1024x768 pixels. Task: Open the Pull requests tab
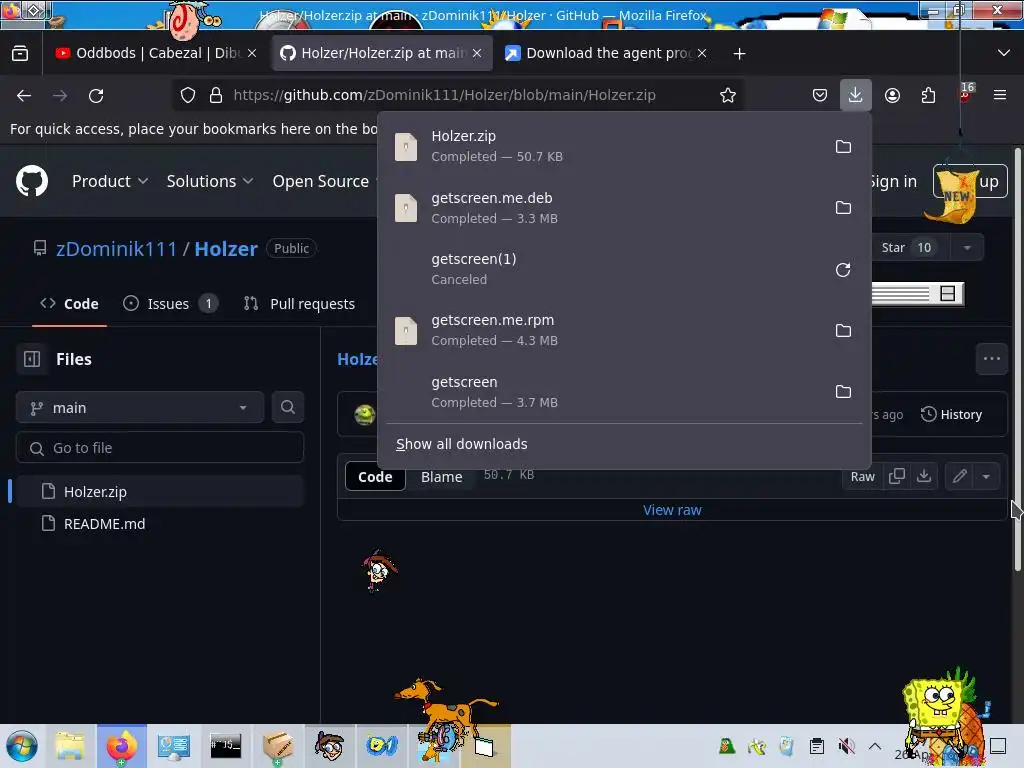point(300,304)
